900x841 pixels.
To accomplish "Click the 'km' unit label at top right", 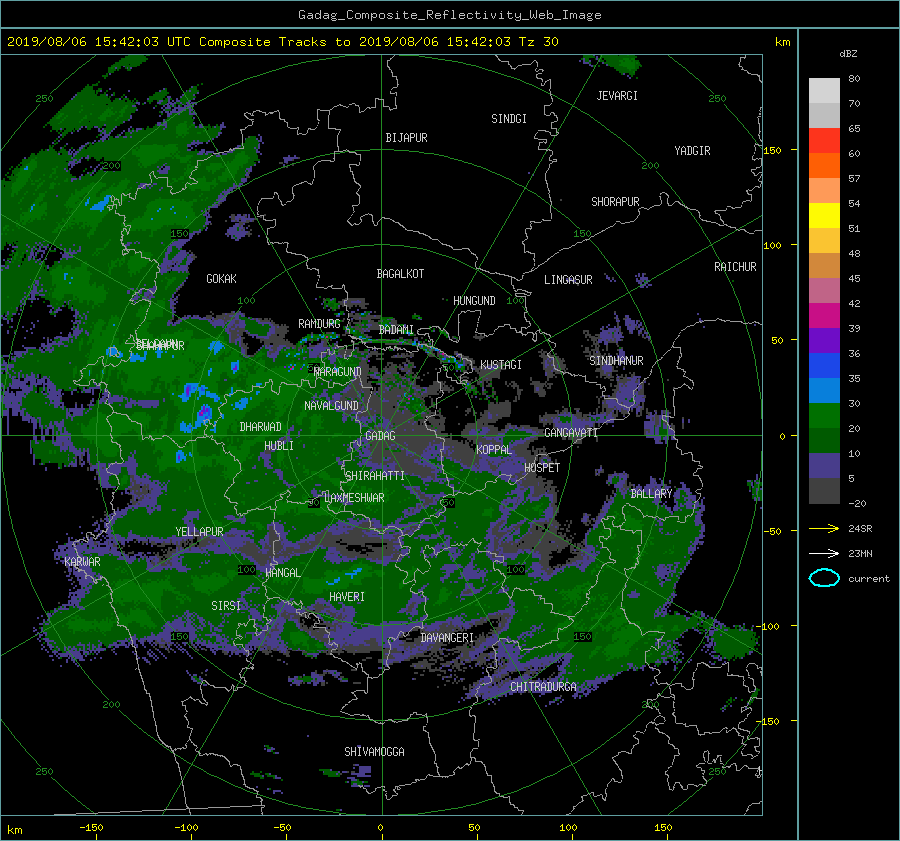I will point(782,42).
